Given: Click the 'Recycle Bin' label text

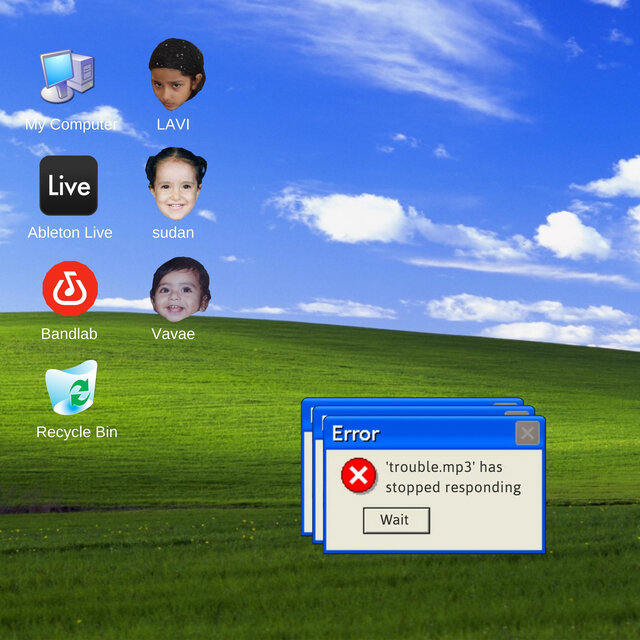Looking at the screenshot, I should pyautogui.click(x=77, y=432).
